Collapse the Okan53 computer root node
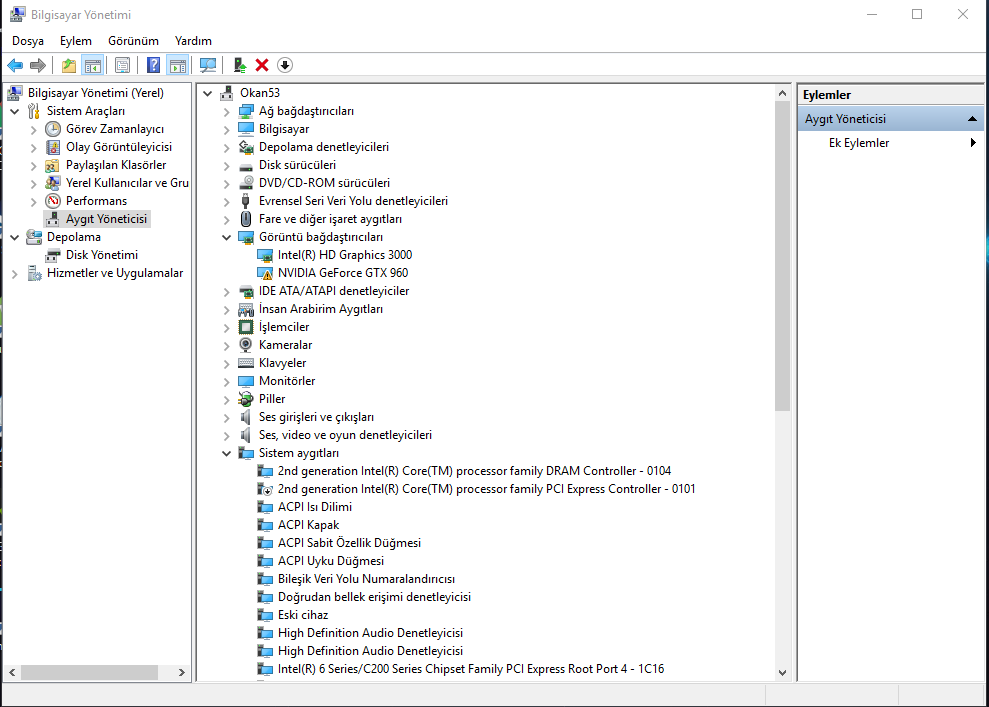 pos(208,93)
